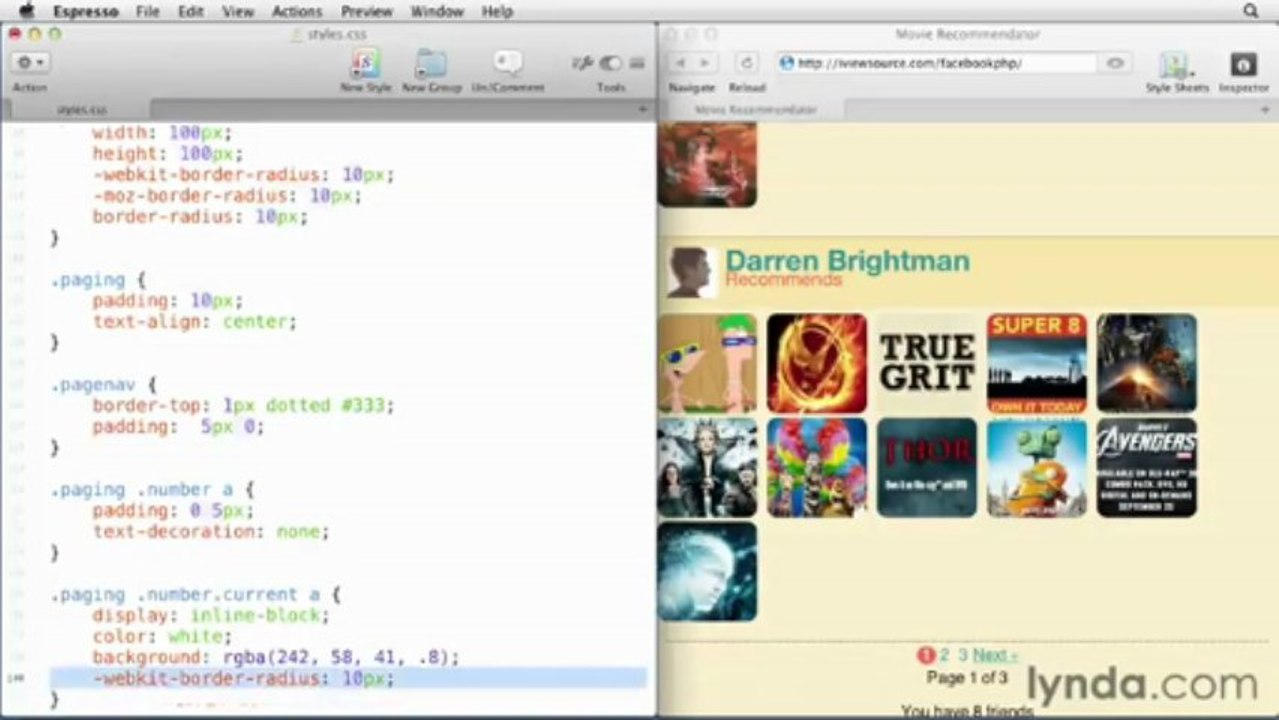Add a new tab in the editor window
The height and width of the screenshot is (720, 1279).
click(642, 109)
